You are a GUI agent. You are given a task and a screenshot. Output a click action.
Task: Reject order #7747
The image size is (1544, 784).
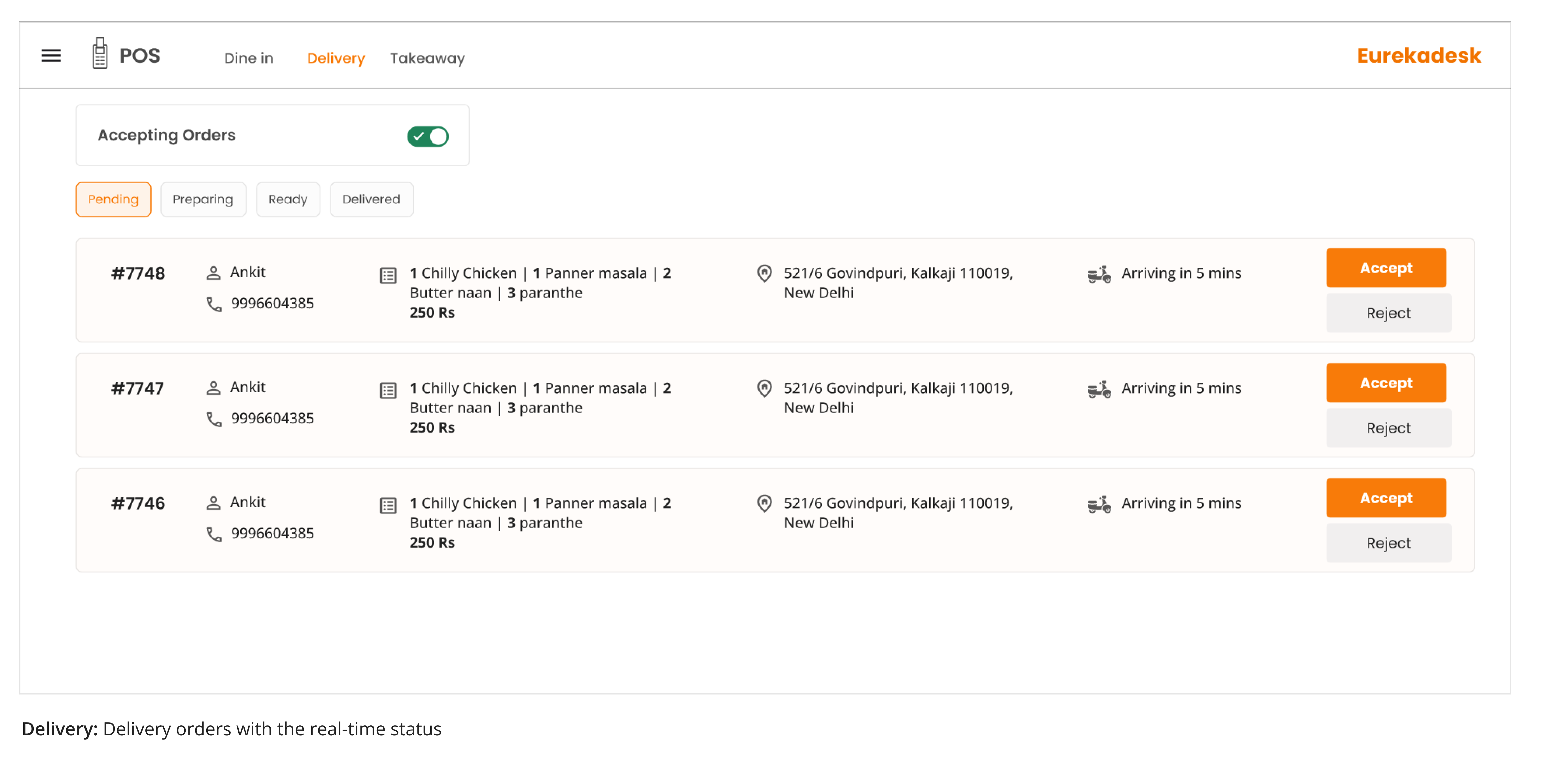[x=1388, y=428]
